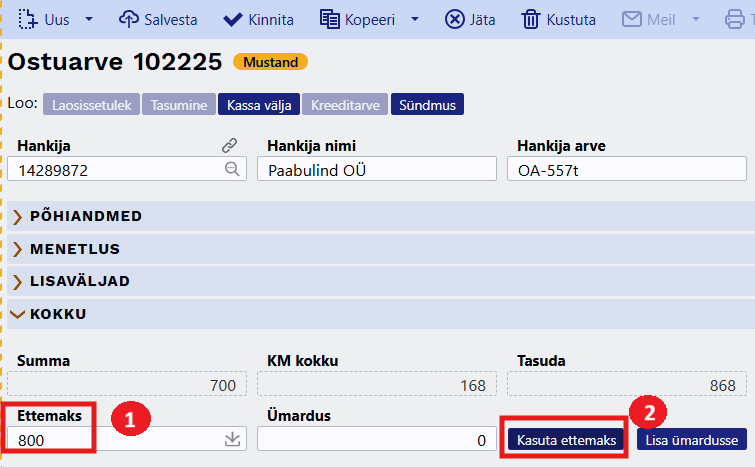Expand the MENETLUS section
This screenshot has height=467, width=755.
click(x=381, y=249)
